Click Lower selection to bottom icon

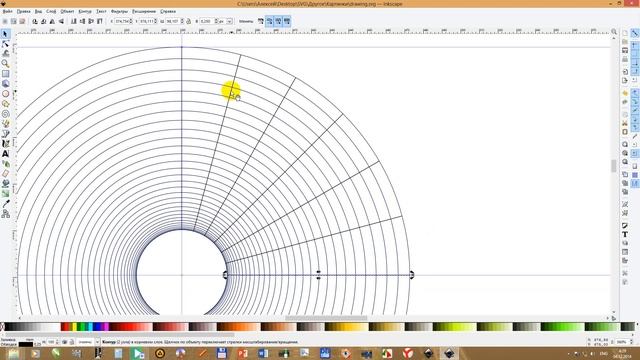pos(73,21)
